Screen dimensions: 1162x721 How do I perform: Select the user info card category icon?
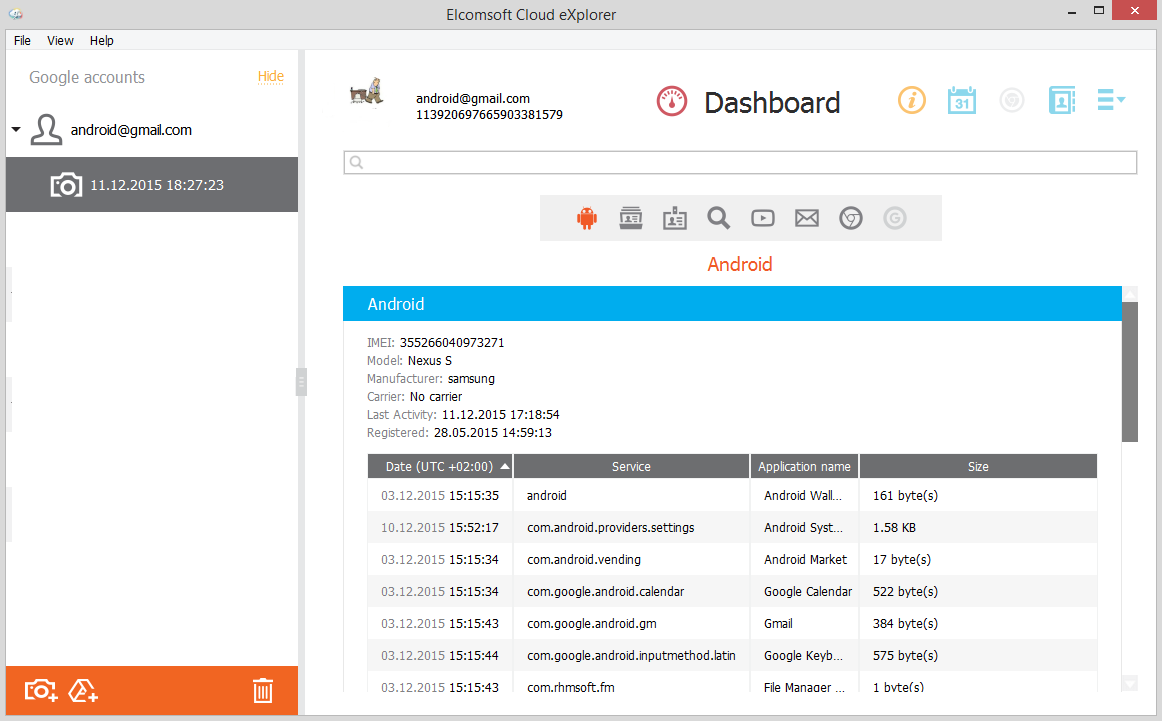pos(631,218)
